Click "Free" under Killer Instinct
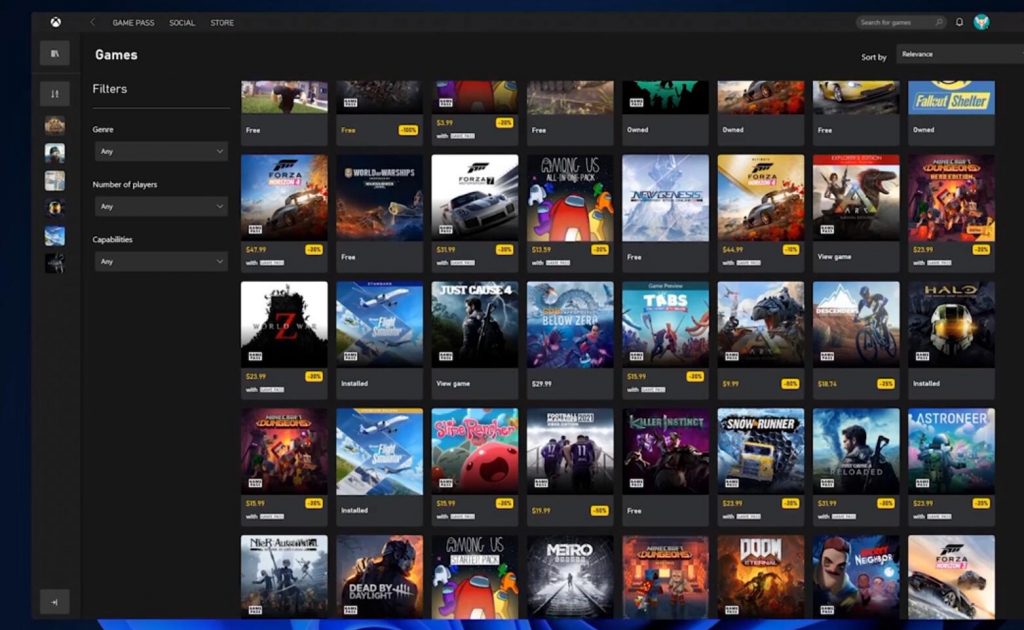 (x=634, y=511)
